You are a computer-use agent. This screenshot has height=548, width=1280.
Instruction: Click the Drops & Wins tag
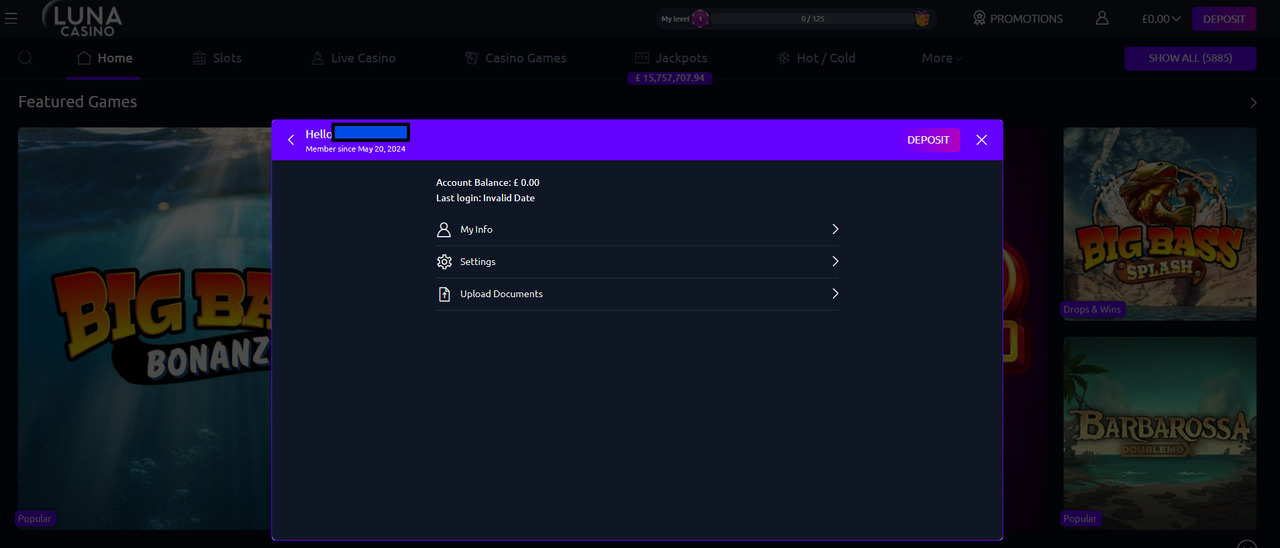[1092, 309]
